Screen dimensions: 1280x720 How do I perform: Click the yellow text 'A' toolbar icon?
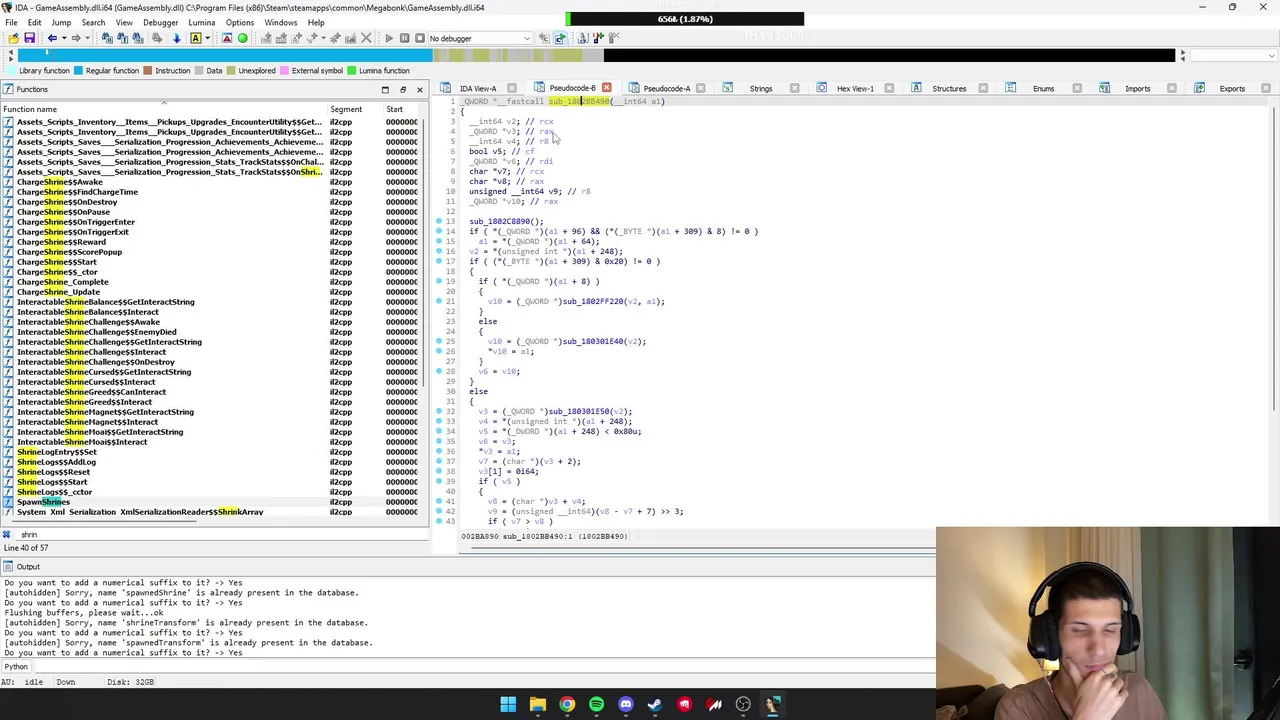click(195, 38)
